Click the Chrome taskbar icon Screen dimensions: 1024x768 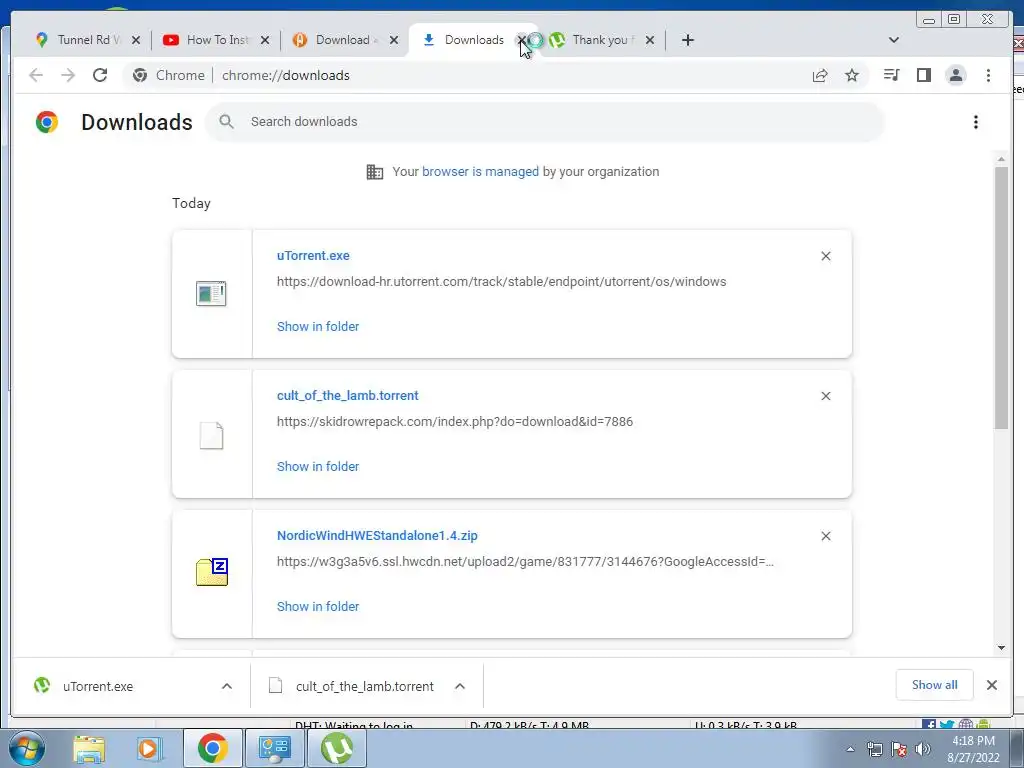(x=212, y=748)
